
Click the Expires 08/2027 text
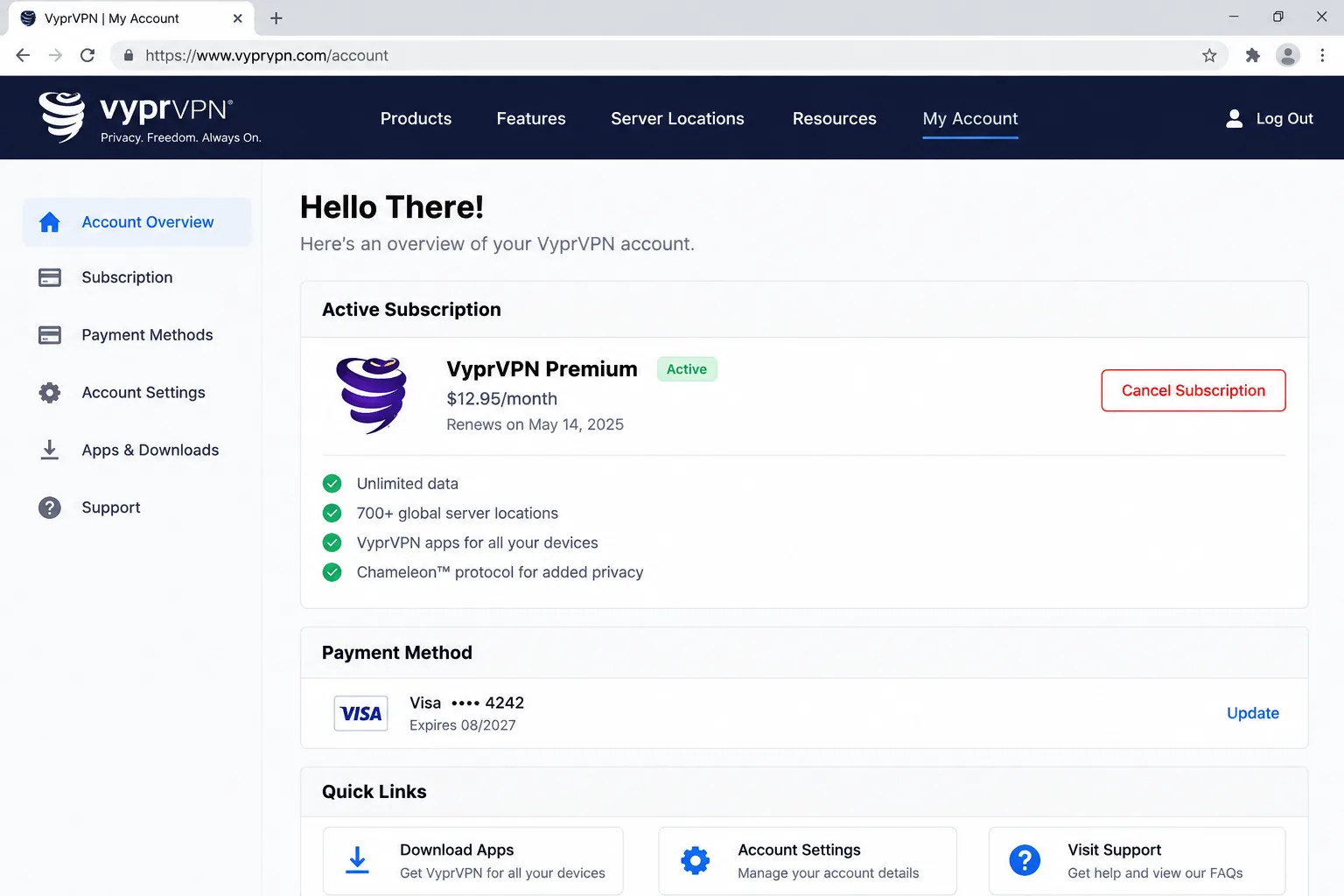tap(463, 725)
